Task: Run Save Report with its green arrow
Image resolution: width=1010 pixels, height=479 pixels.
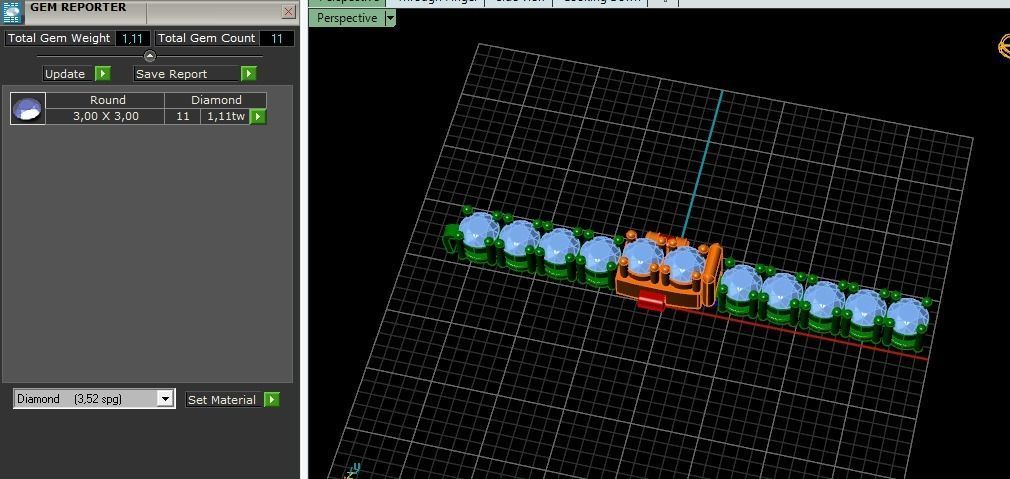Action: coord(249,74)
